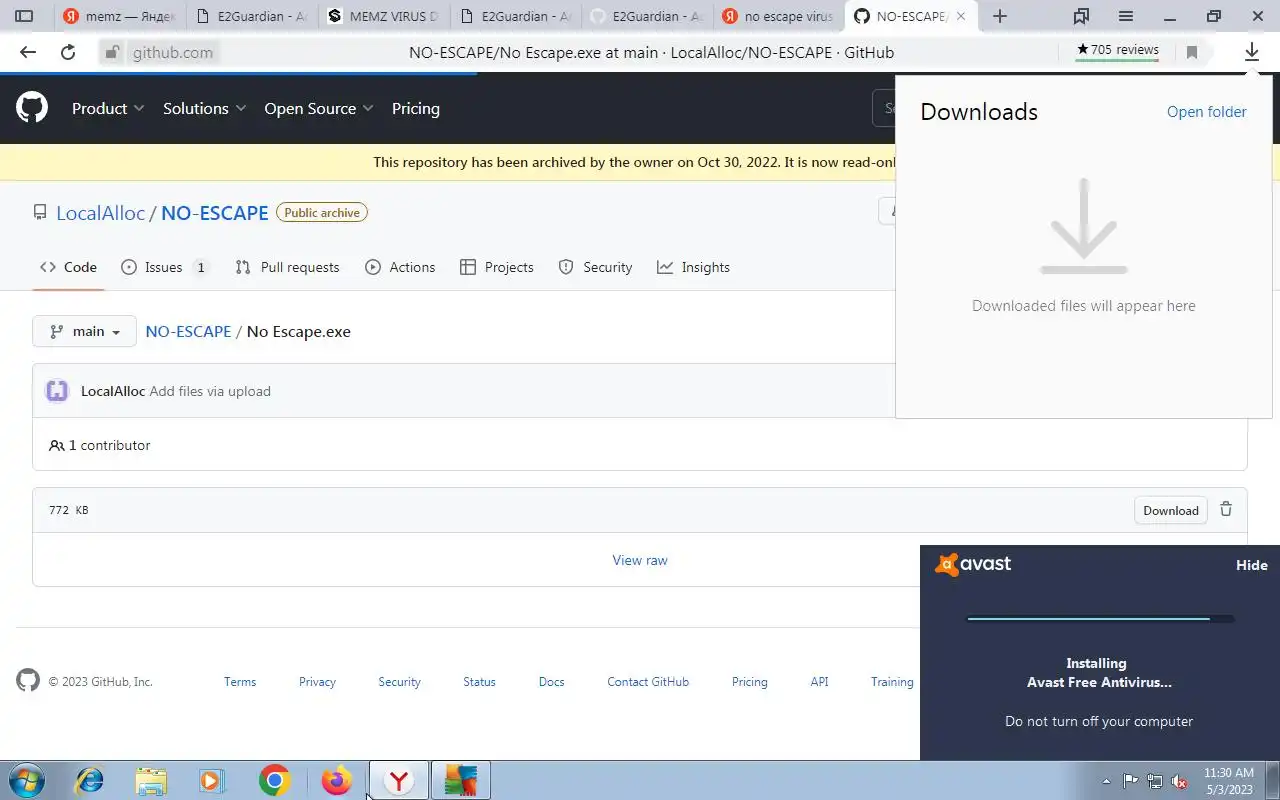Expand the Solutions menu

coord(204,108)
